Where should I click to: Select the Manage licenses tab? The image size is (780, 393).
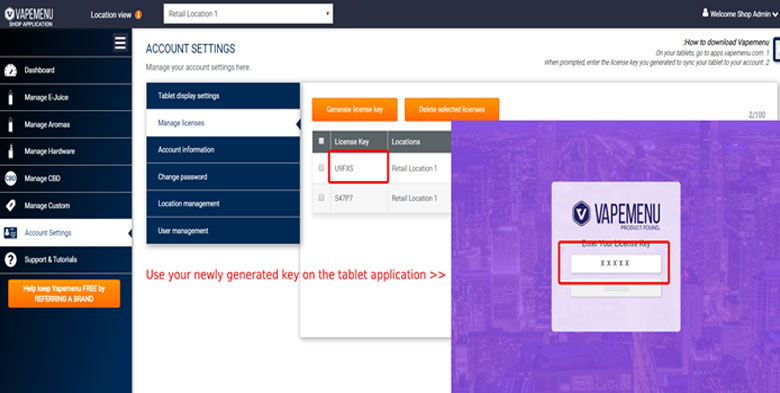tap(223, 123)
